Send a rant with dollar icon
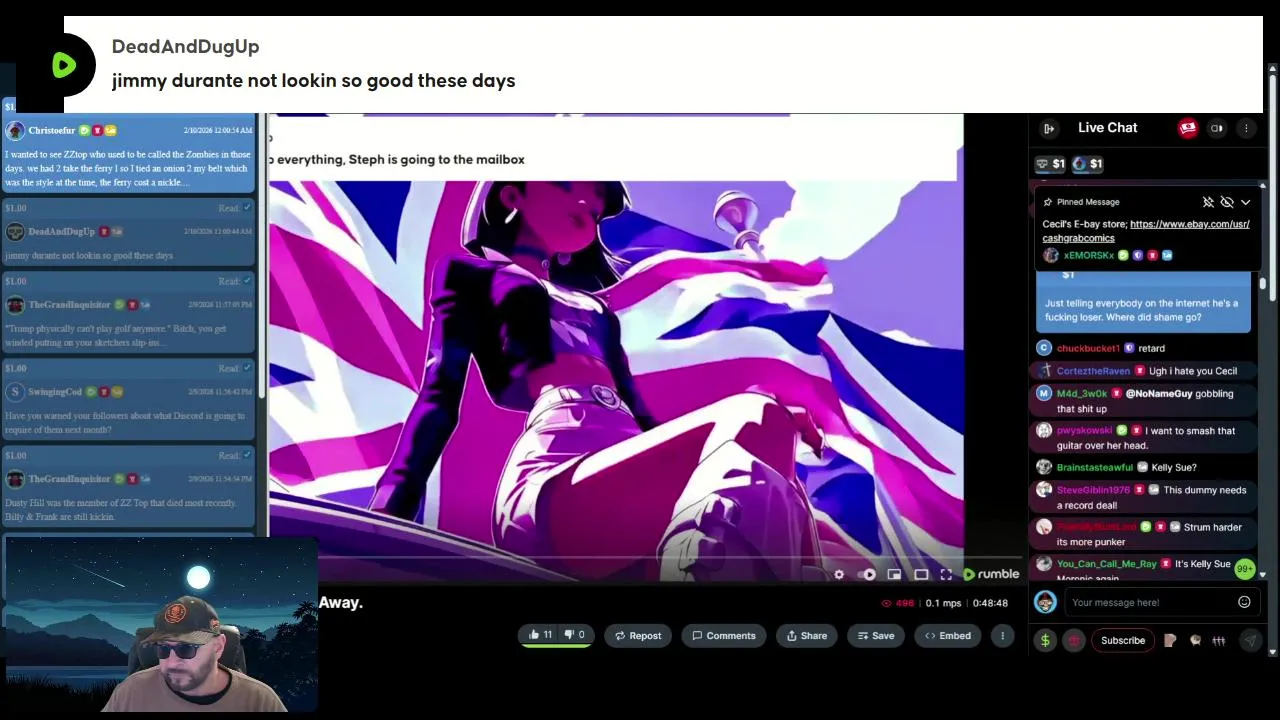Screen dimensions: 1280x720 (1045, 641)
